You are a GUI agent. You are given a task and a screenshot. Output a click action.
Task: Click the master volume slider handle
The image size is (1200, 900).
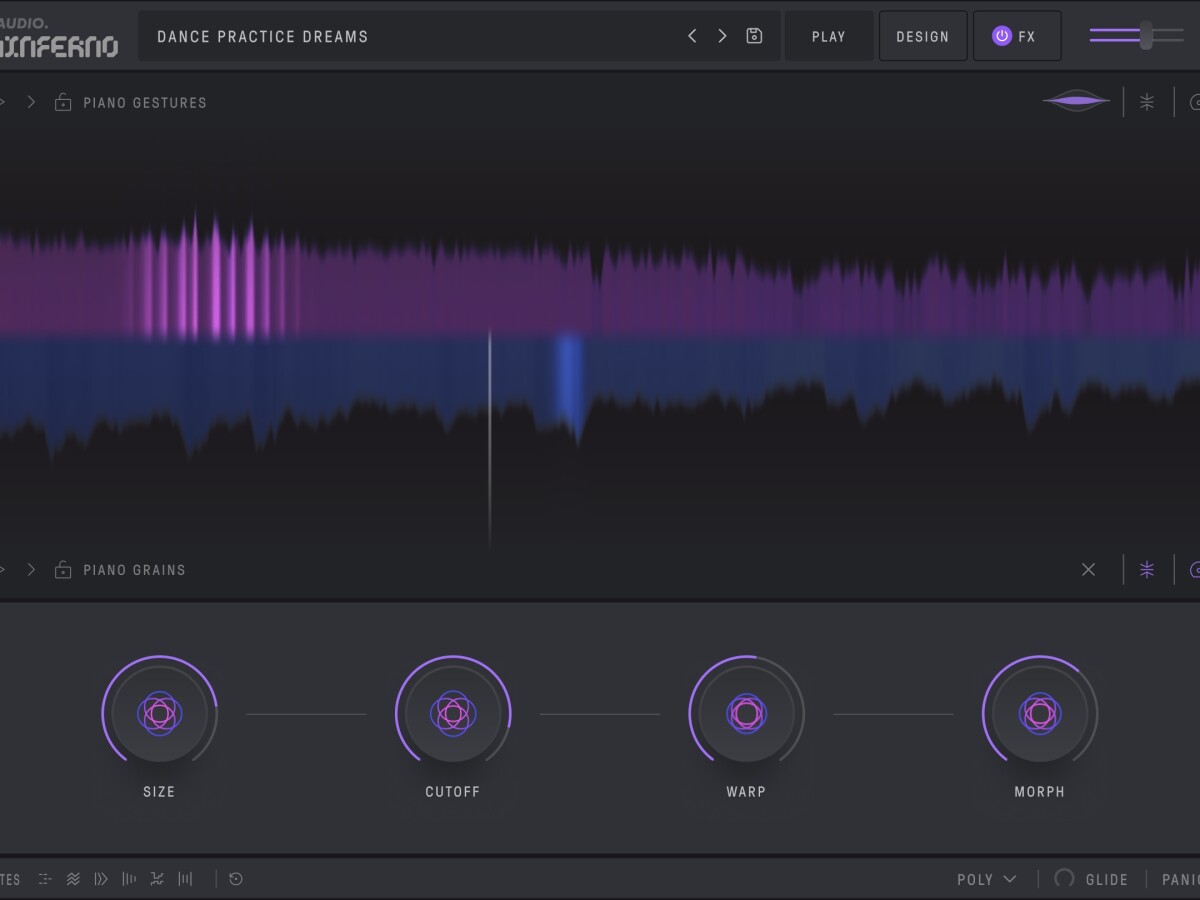[1146, 35]
